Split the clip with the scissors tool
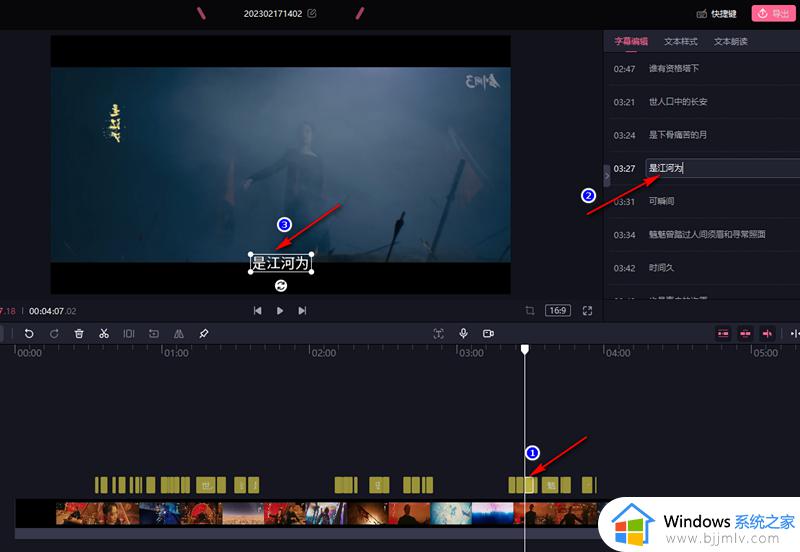This screenshot has width=800, height=552. (104, 334)
